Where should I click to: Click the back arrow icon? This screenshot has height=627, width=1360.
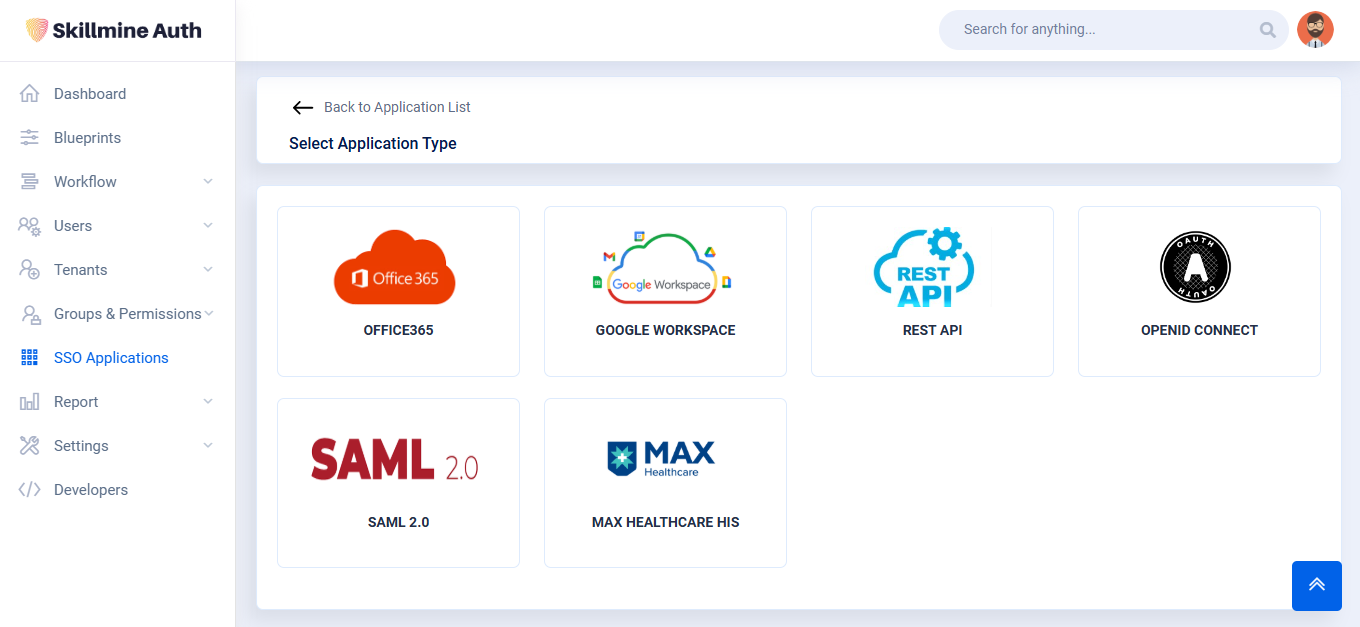pos(302,108)
